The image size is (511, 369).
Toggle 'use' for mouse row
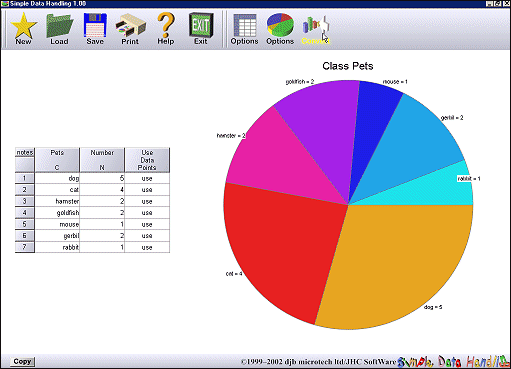click(x=147, y=224)
